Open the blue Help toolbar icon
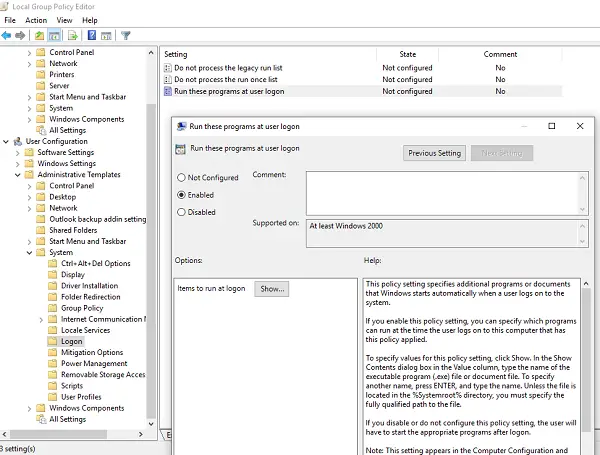Screen dimensions: 600x455 coord(94,36)
